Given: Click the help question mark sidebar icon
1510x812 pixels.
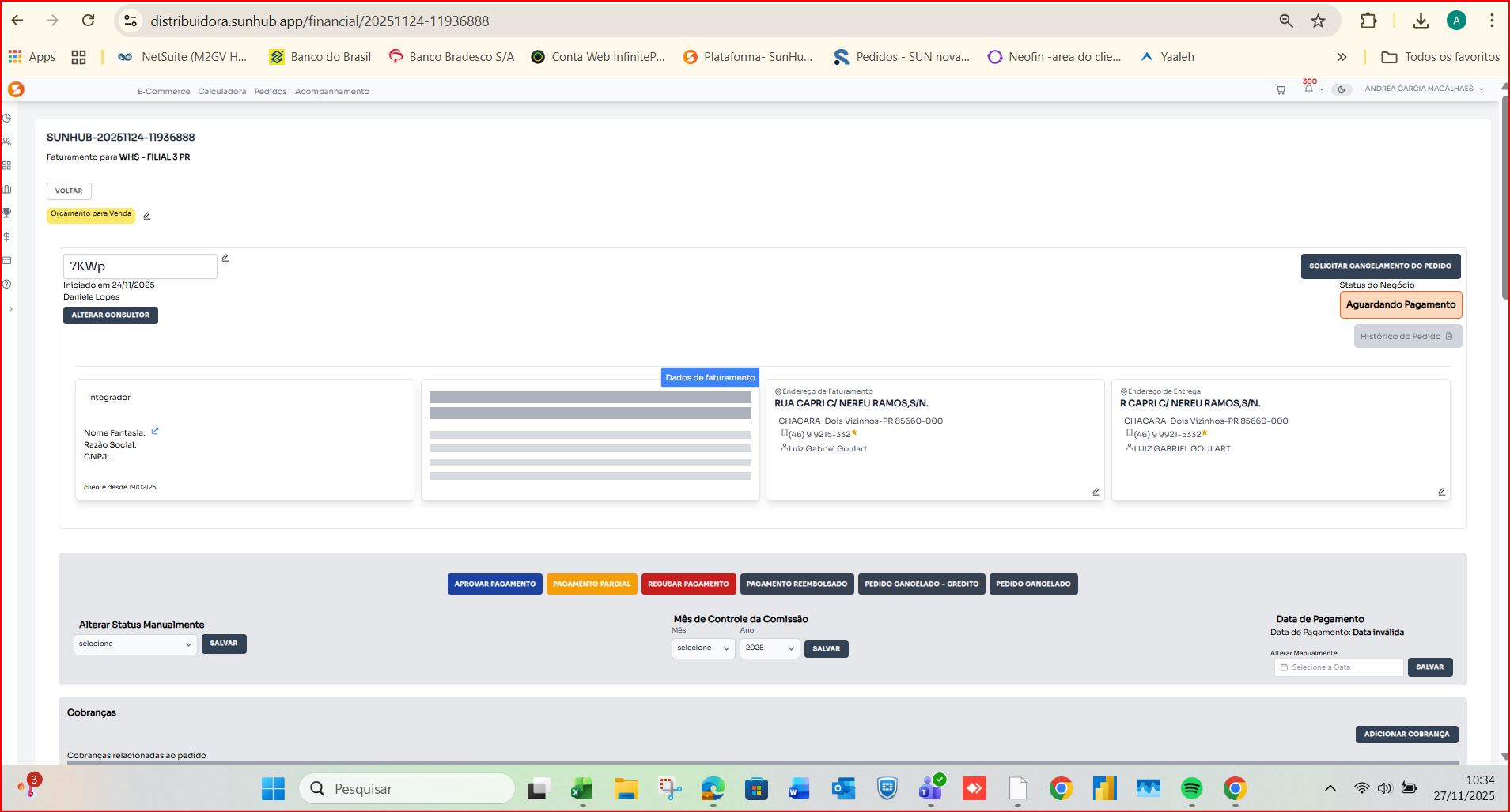Looking at the screenshot, I should pos(7,284).
